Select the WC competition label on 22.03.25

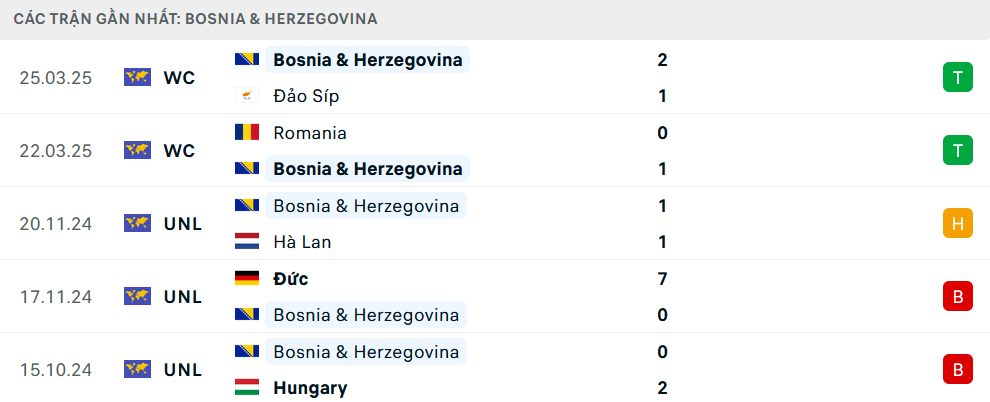tap(179, 151)
